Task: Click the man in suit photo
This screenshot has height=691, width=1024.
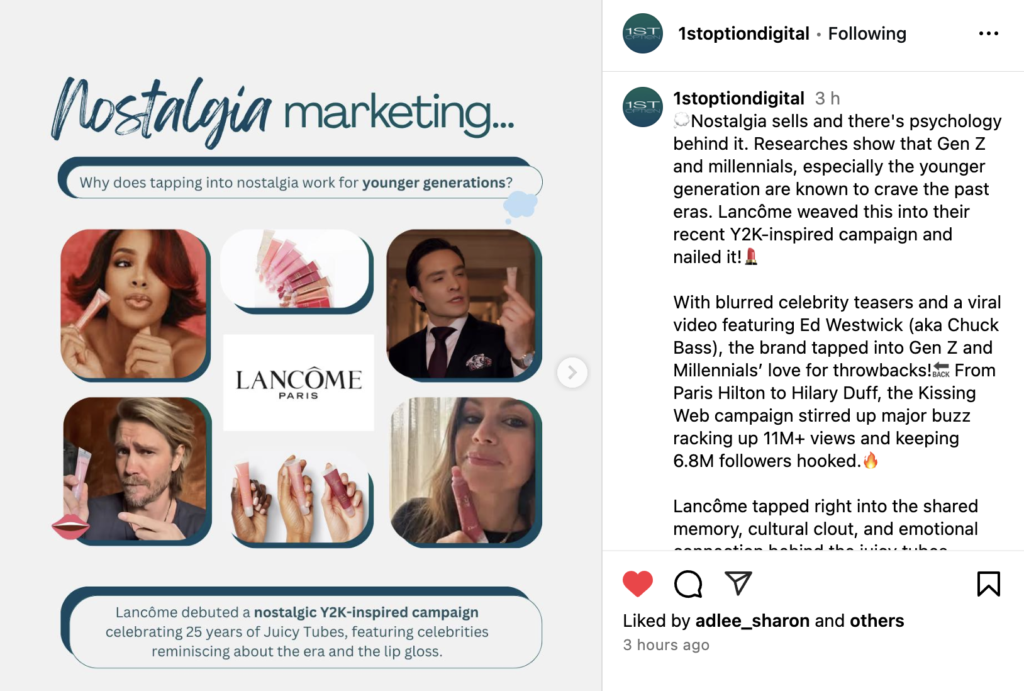Action: (x=464, y=304)
